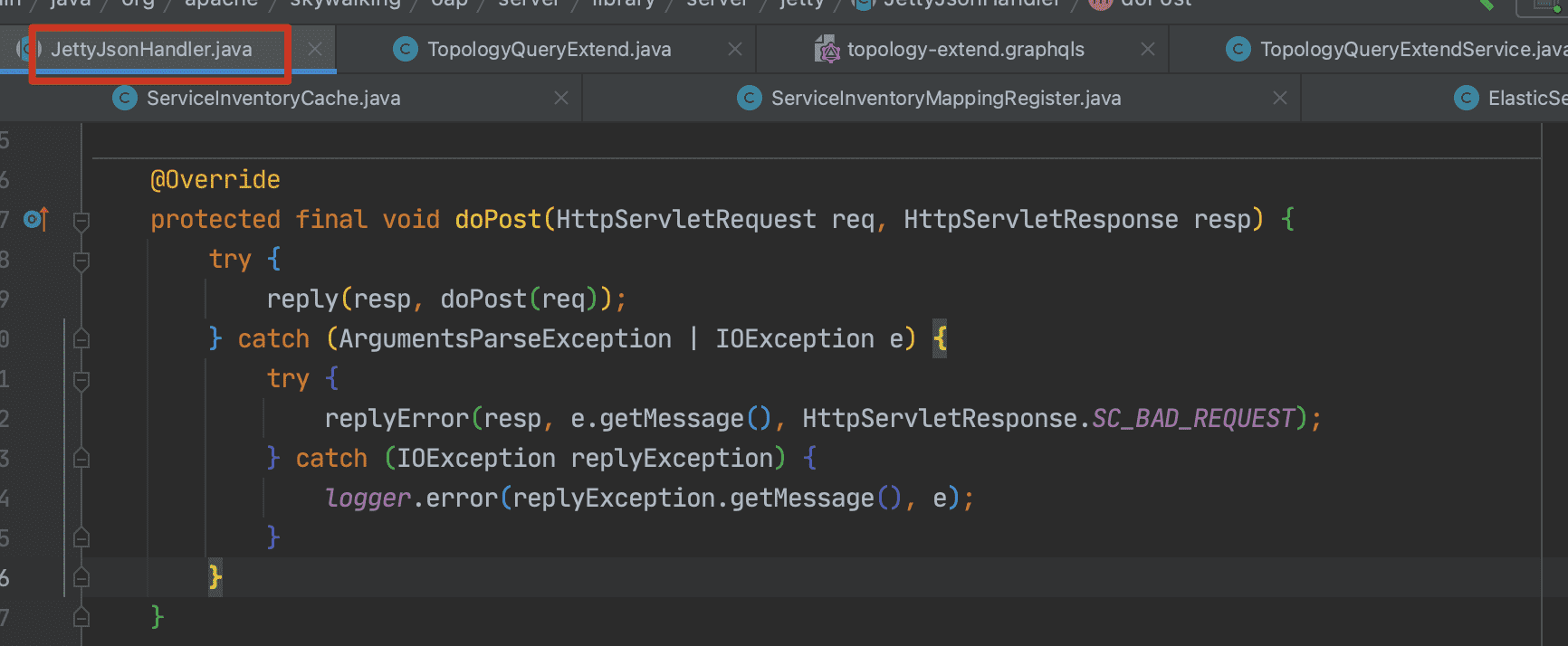Image resolution: width=1568 pixels, height=646 pixels.
Task: Close the topology-extend.graphqls tab
Action: coord(1148,50)
